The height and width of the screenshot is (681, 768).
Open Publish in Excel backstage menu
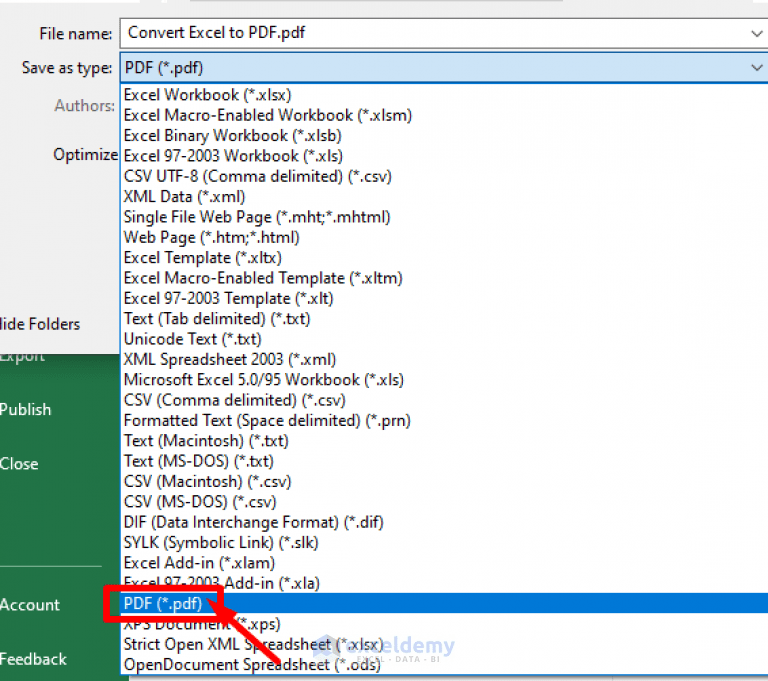click(x=25, y=409)
